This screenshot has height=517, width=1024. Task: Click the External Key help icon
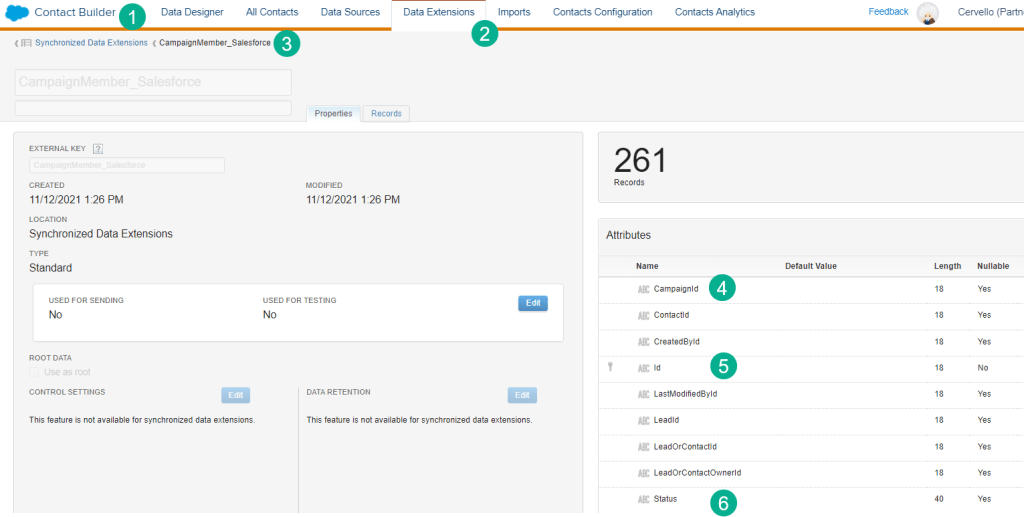98,148
